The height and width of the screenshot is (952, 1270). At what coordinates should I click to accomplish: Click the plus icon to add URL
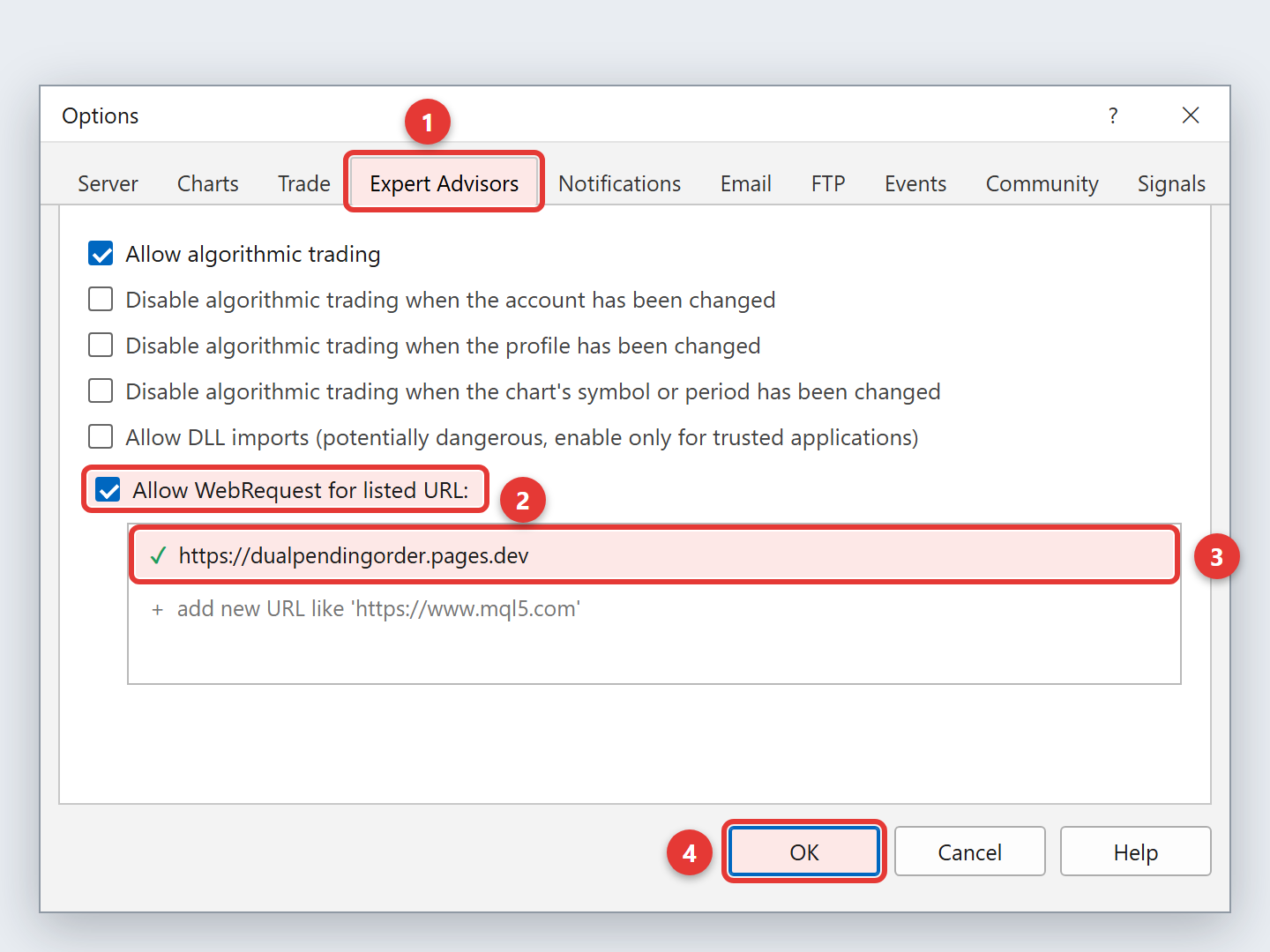pos(157,609)
